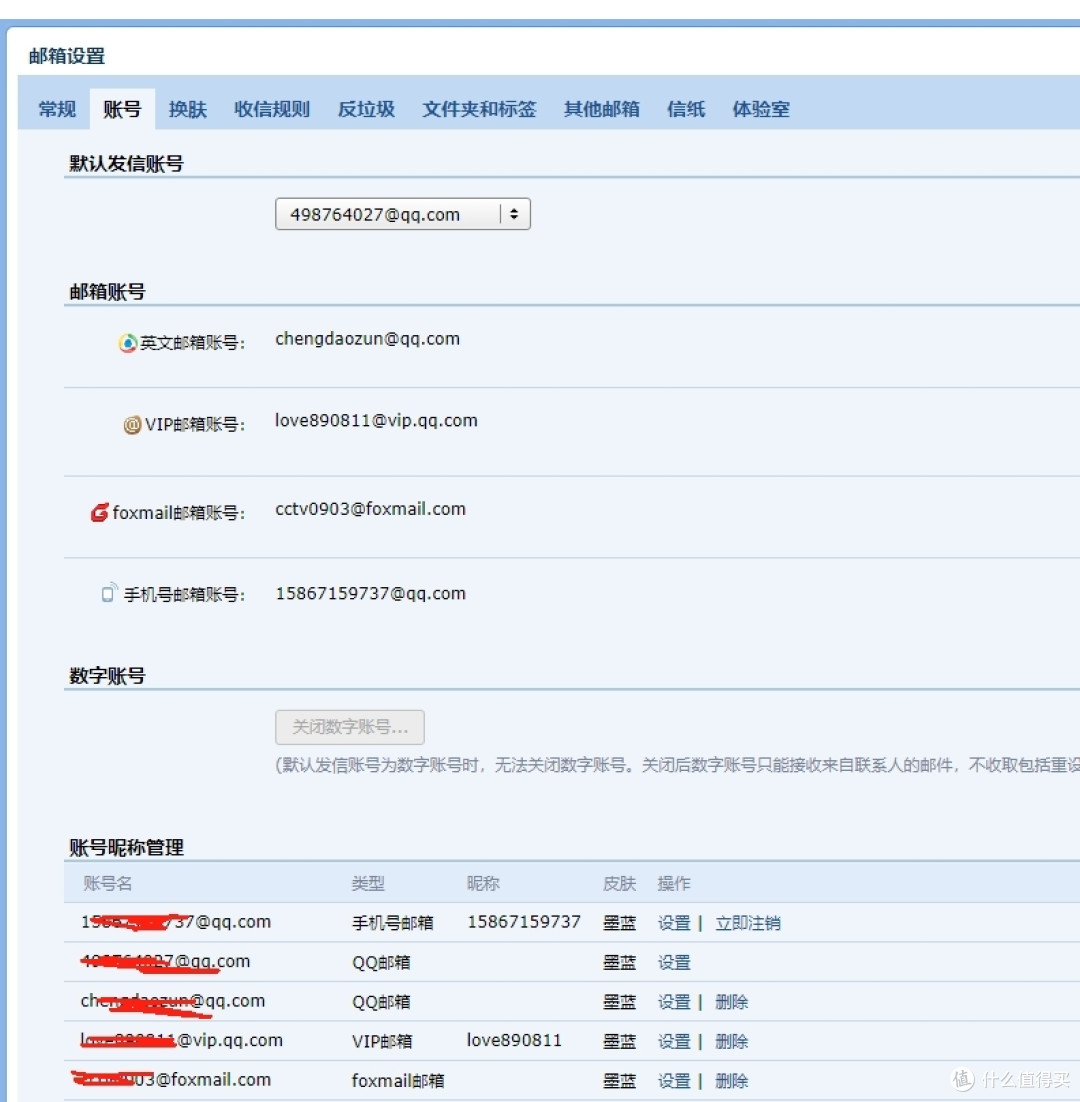1080x1102 pixels.
Task: Click 设置 in the foxmail邮箱 row
Action: (x=674, y=1080)
